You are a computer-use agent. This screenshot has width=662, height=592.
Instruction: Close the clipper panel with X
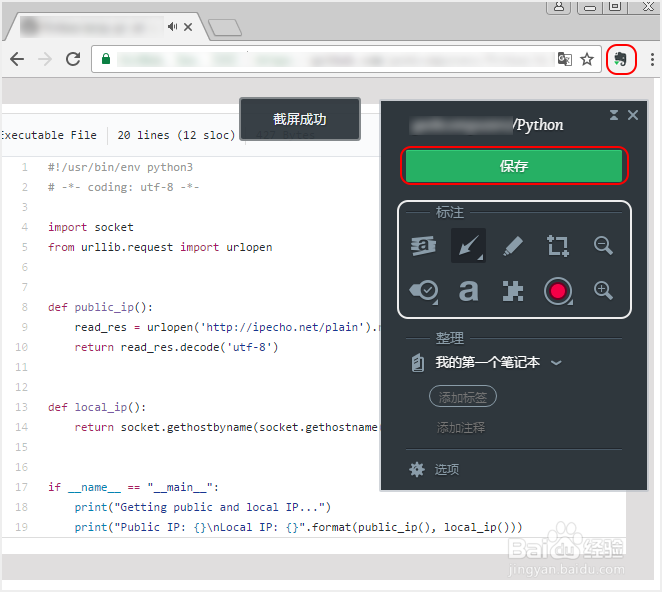[632, 115]
